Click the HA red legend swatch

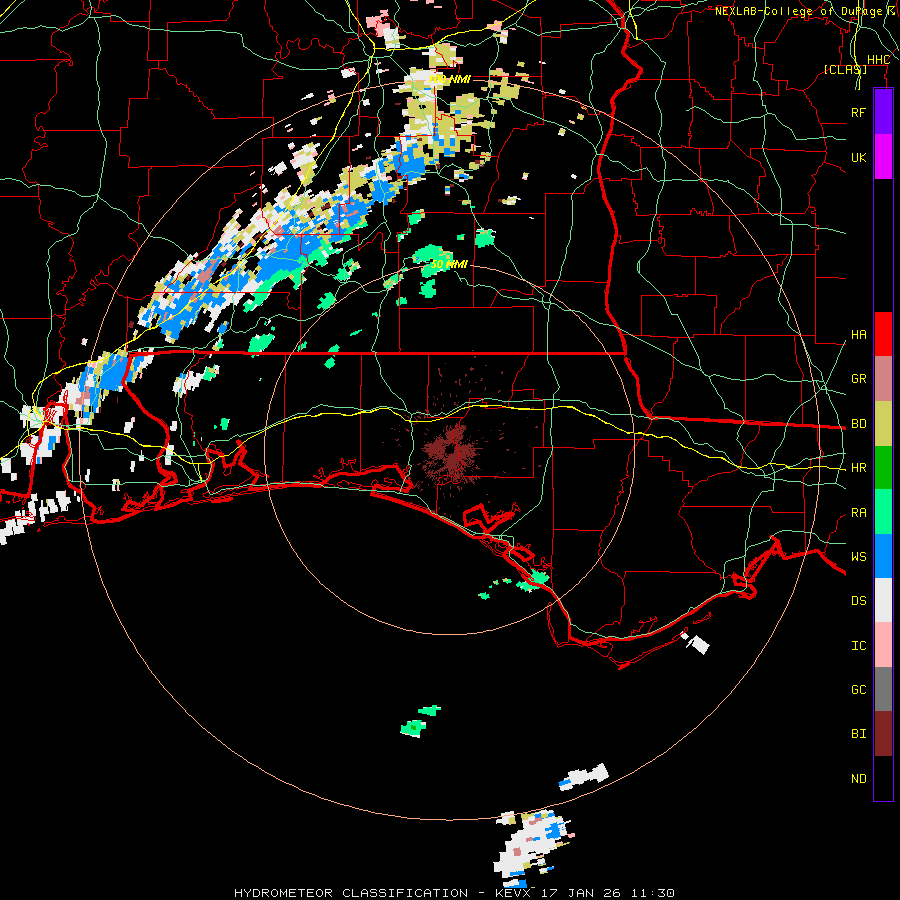click(x=883, y=334)
